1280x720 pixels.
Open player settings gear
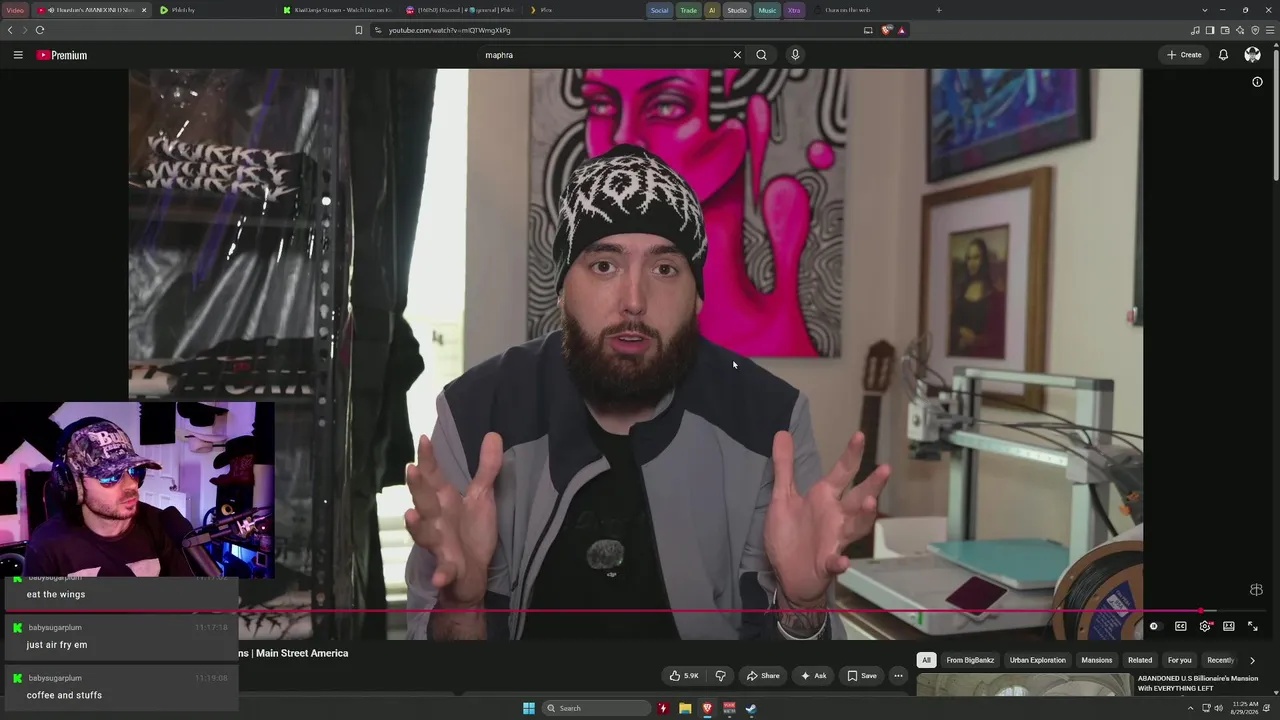[1205, 626]
